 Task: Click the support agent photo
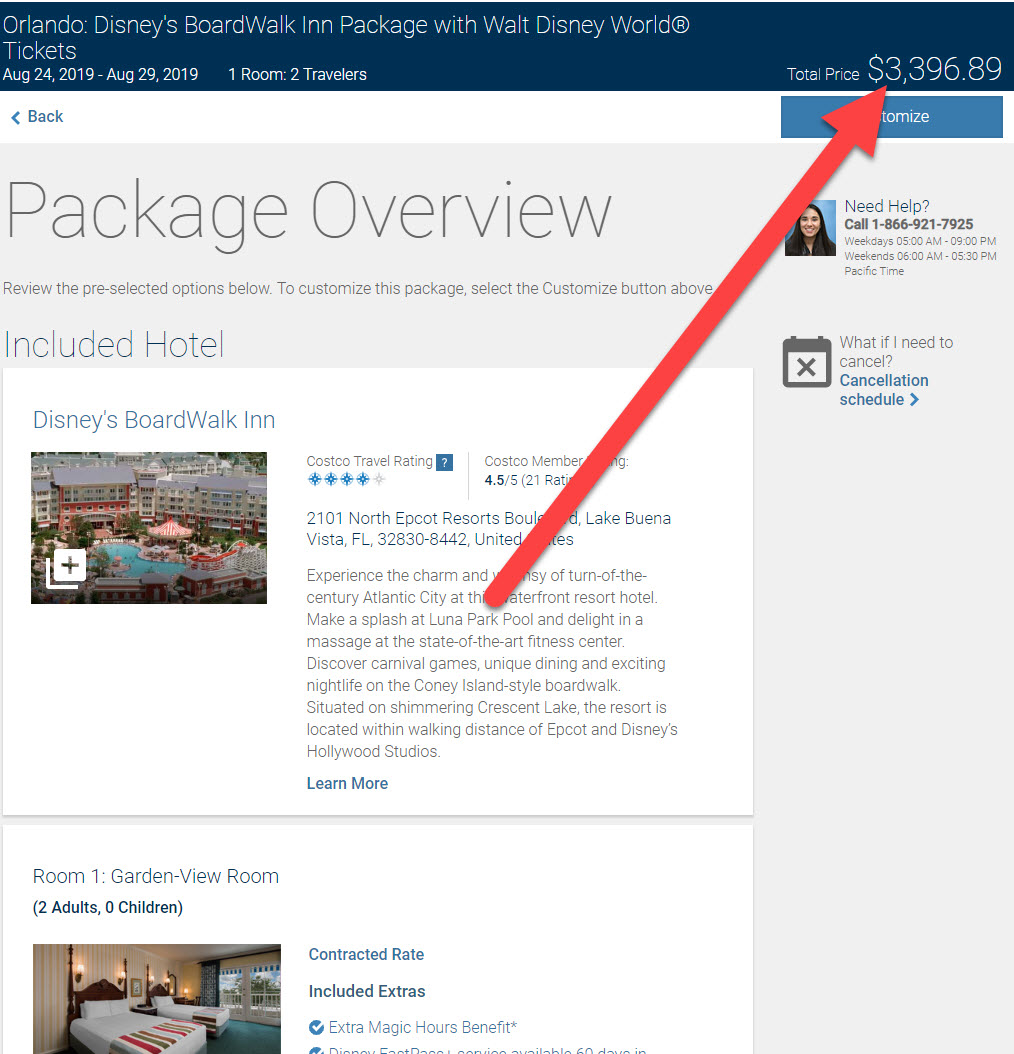pos(810,228)
